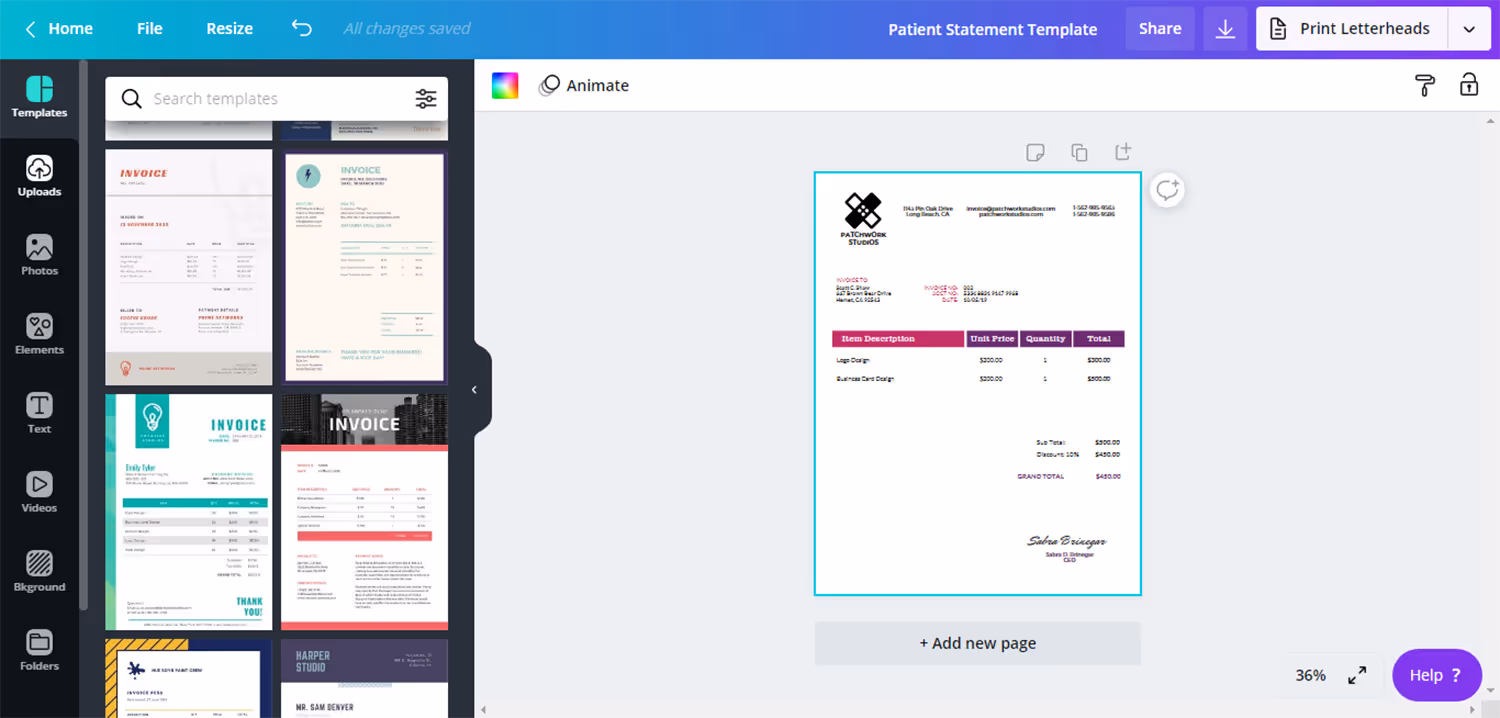Image resolution: width=1500 pixels, height=718 pixels.
Task: Toggle the page lock icon
Action: coord(1468,85)
